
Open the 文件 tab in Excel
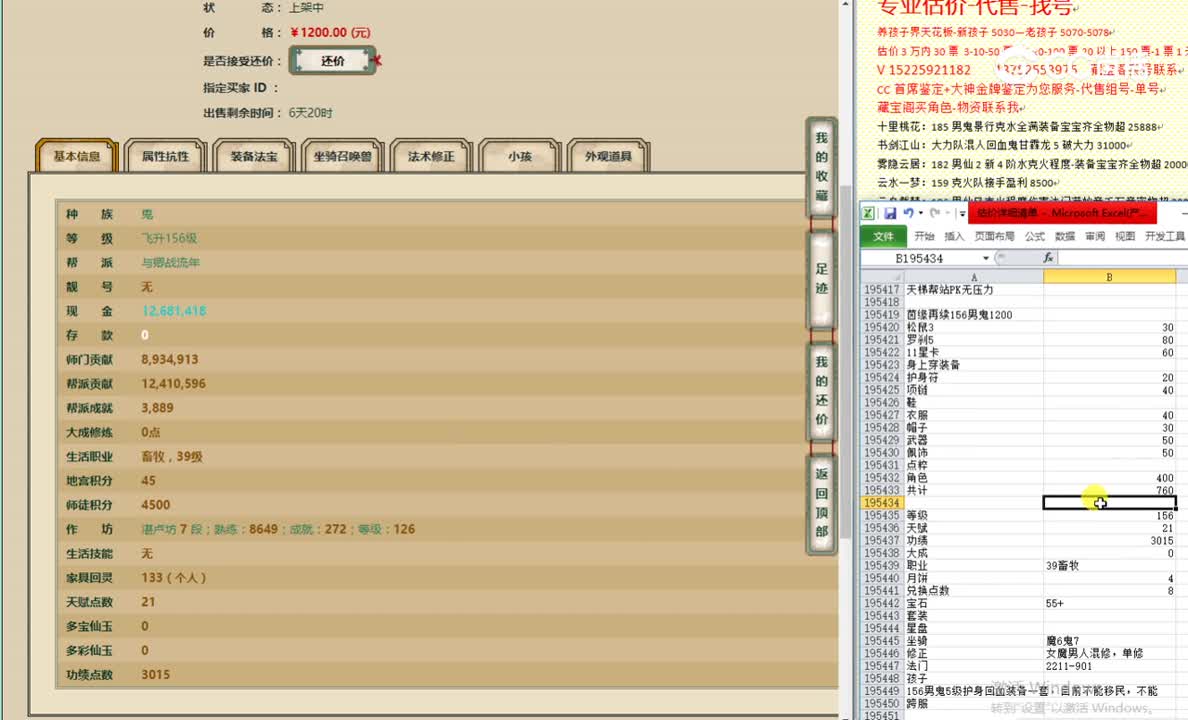[883, 236]
